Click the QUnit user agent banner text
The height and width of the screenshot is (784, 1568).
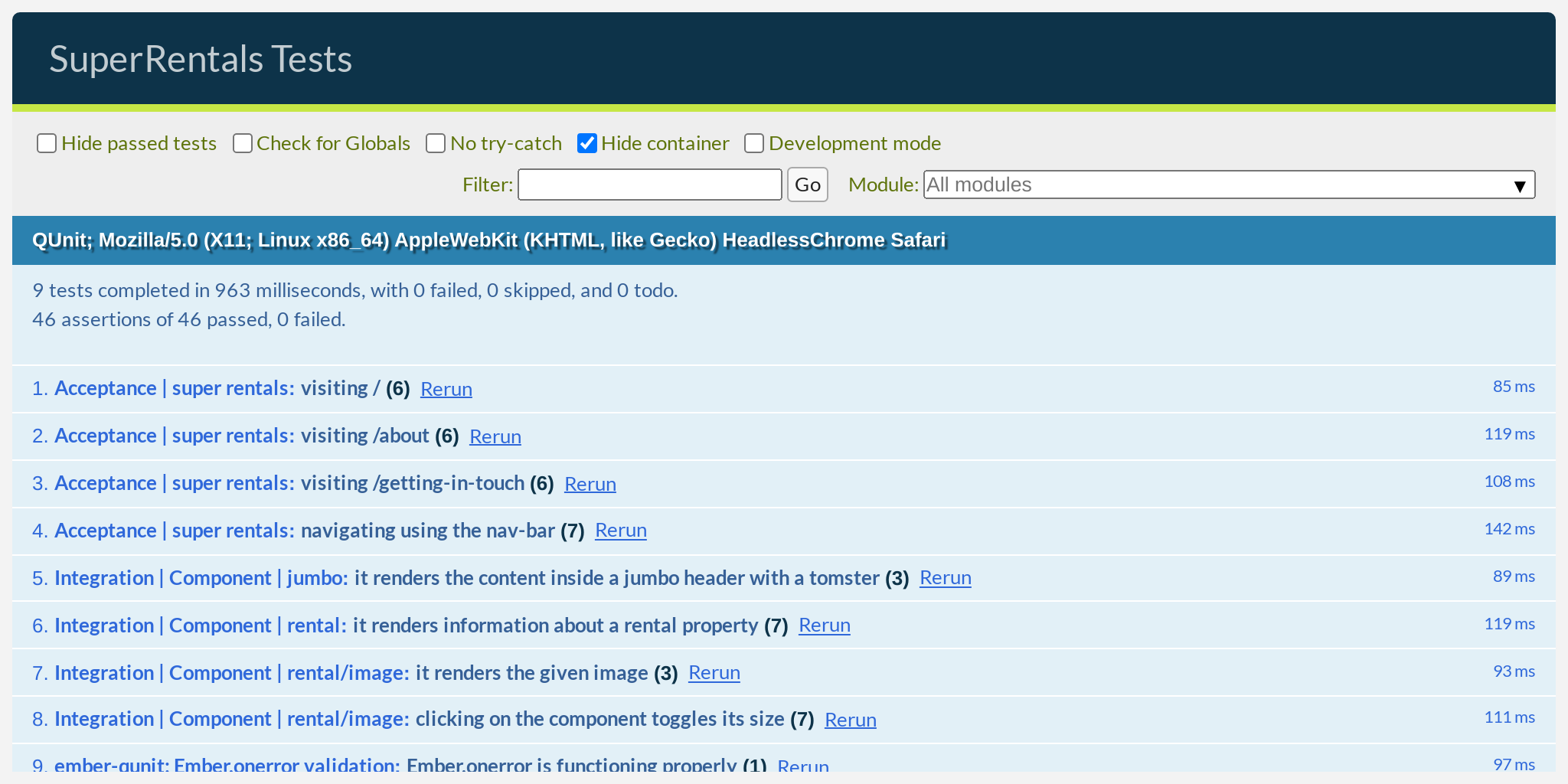tap(488, 240)
